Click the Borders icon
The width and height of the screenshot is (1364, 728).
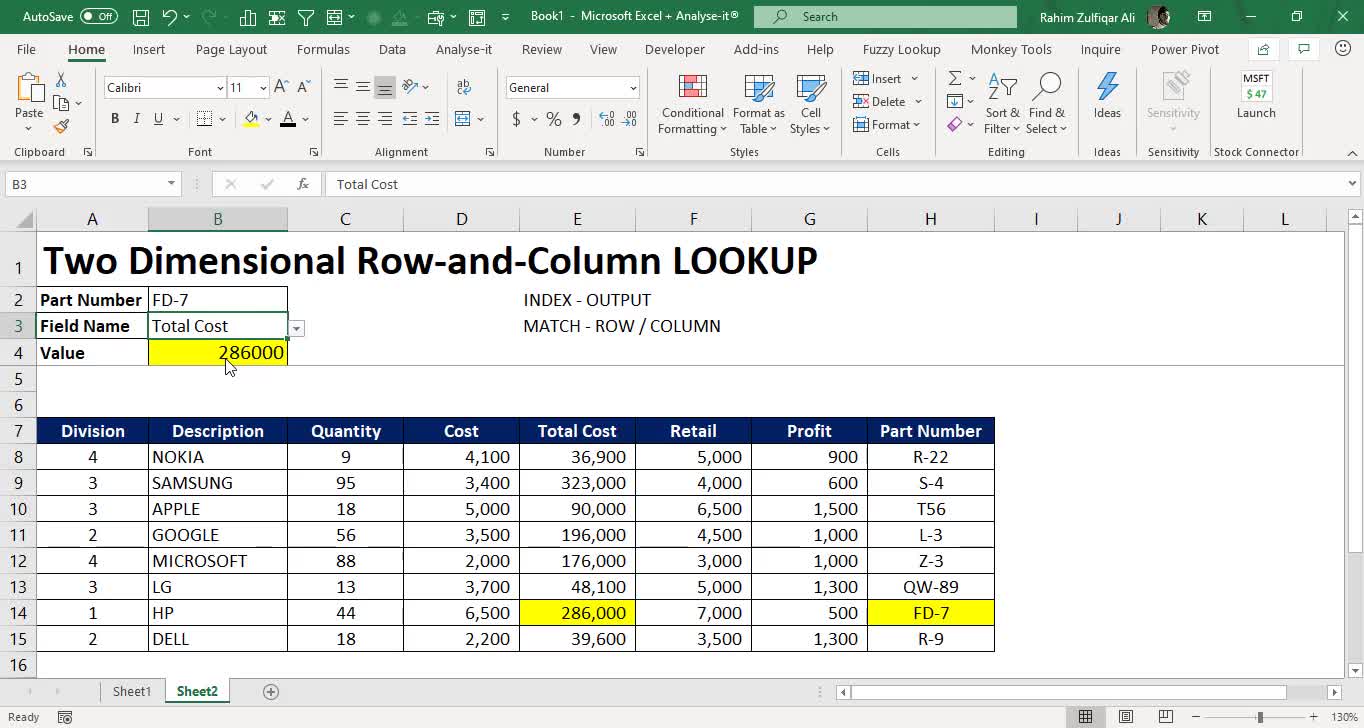click(x=204, y=119)
